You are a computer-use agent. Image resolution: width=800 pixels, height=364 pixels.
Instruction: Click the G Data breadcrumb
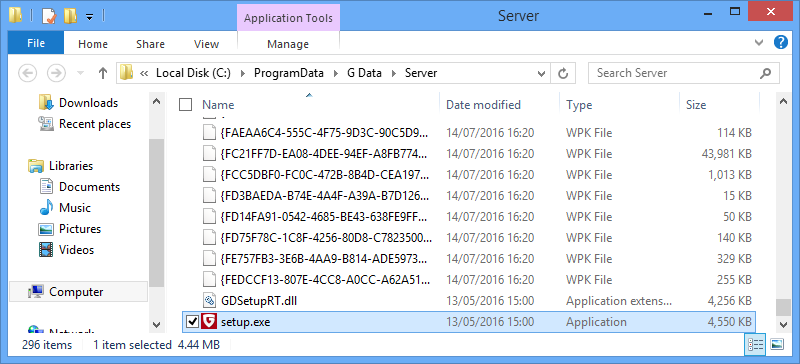click(x=364, y=73)
